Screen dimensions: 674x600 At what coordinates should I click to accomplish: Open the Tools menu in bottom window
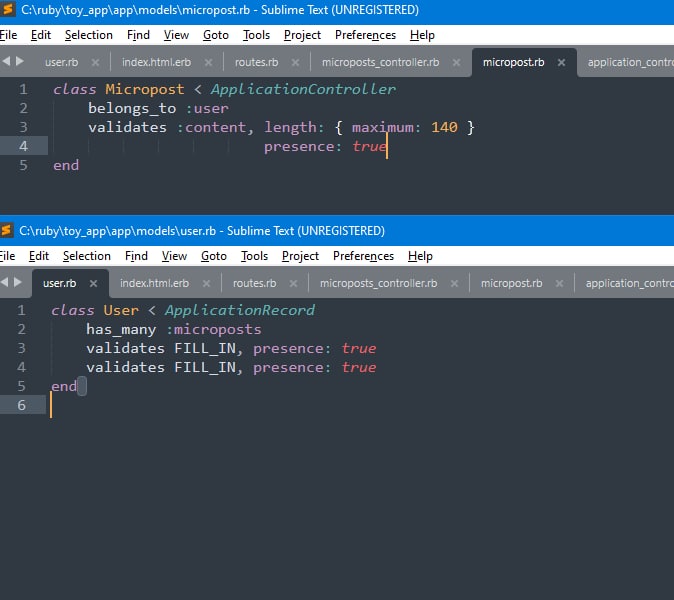[254, 256]
